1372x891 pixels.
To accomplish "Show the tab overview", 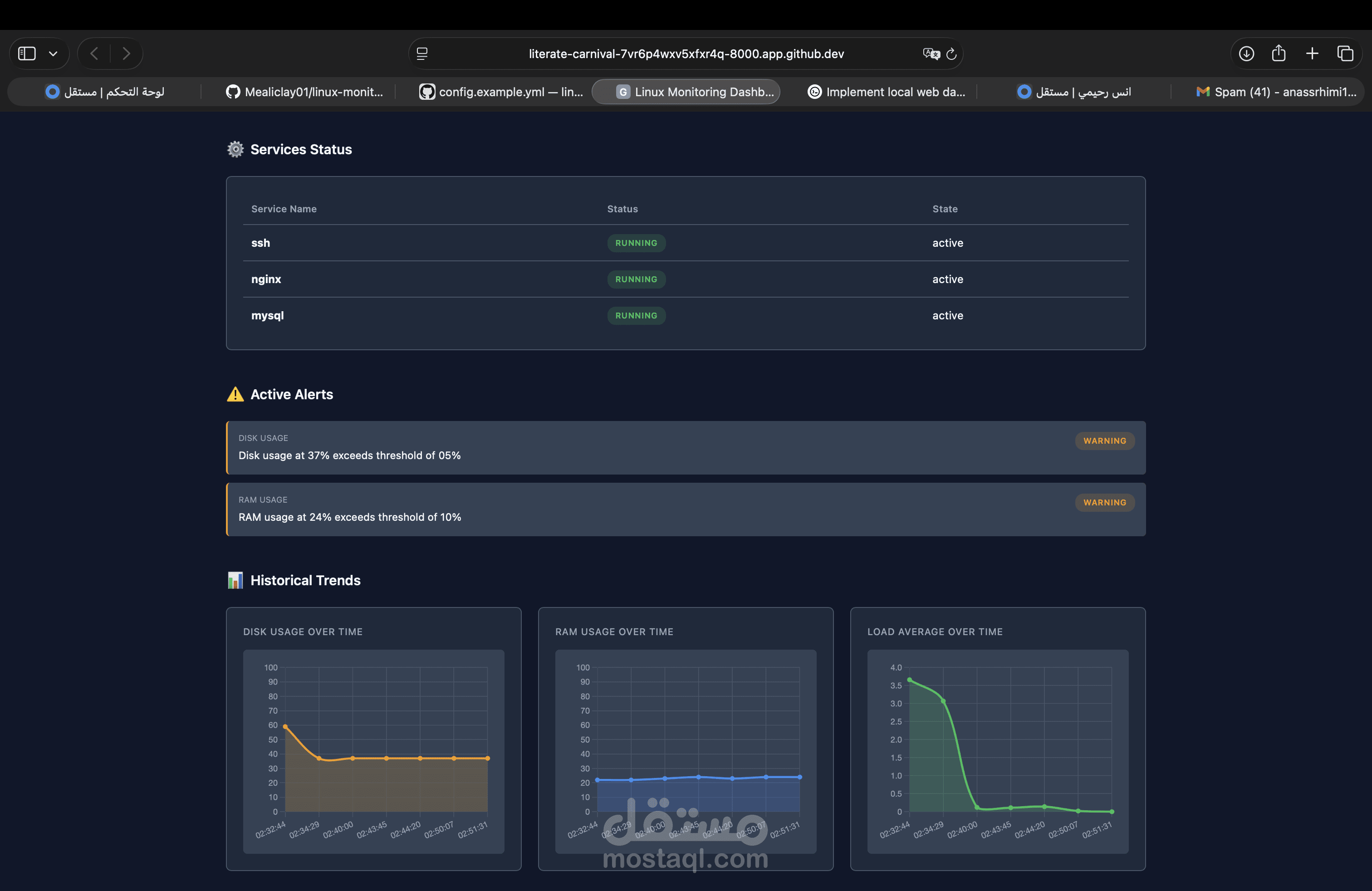I will coord(1345,54).
